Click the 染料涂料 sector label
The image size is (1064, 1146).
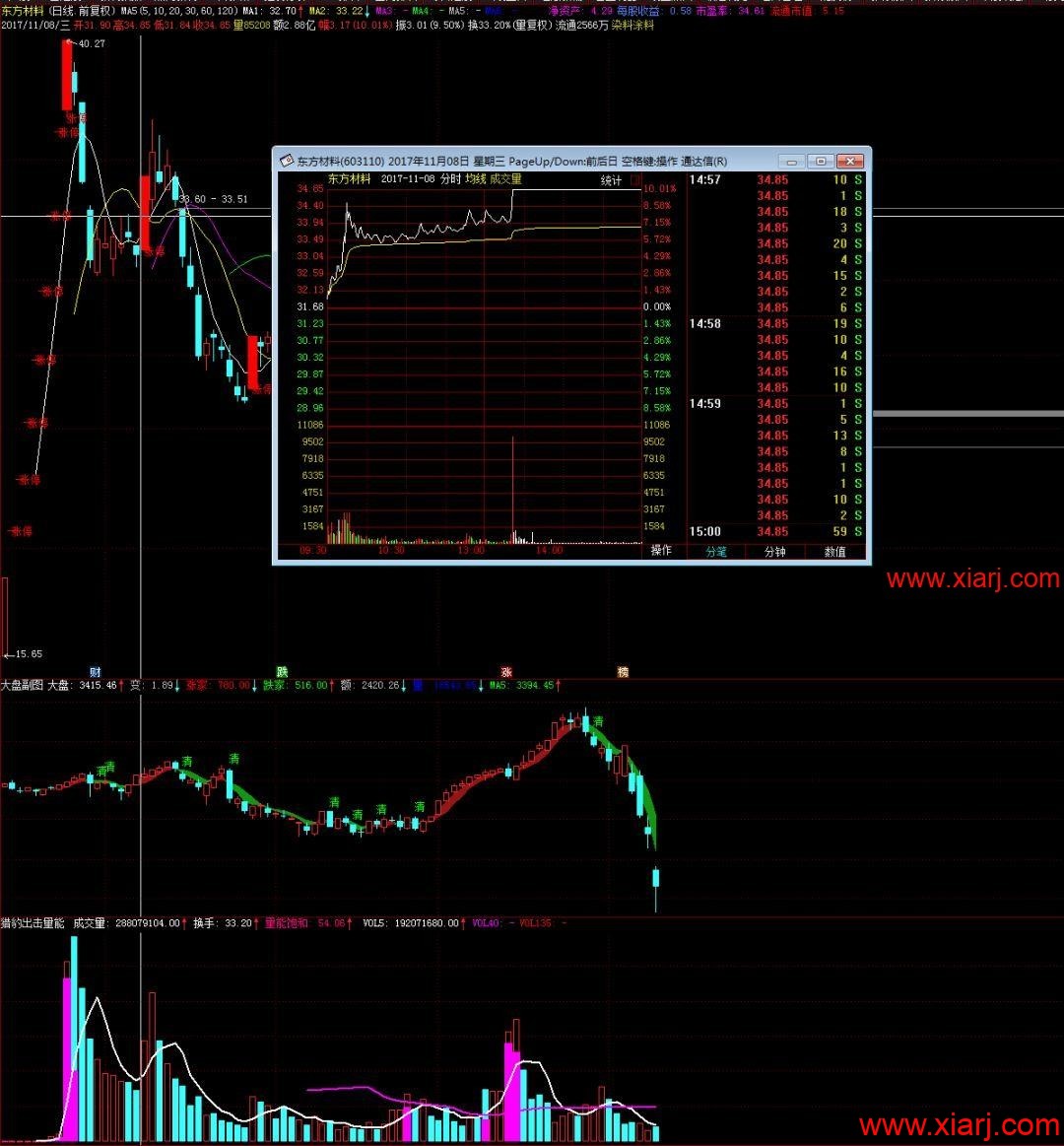(x=632, y=26)
